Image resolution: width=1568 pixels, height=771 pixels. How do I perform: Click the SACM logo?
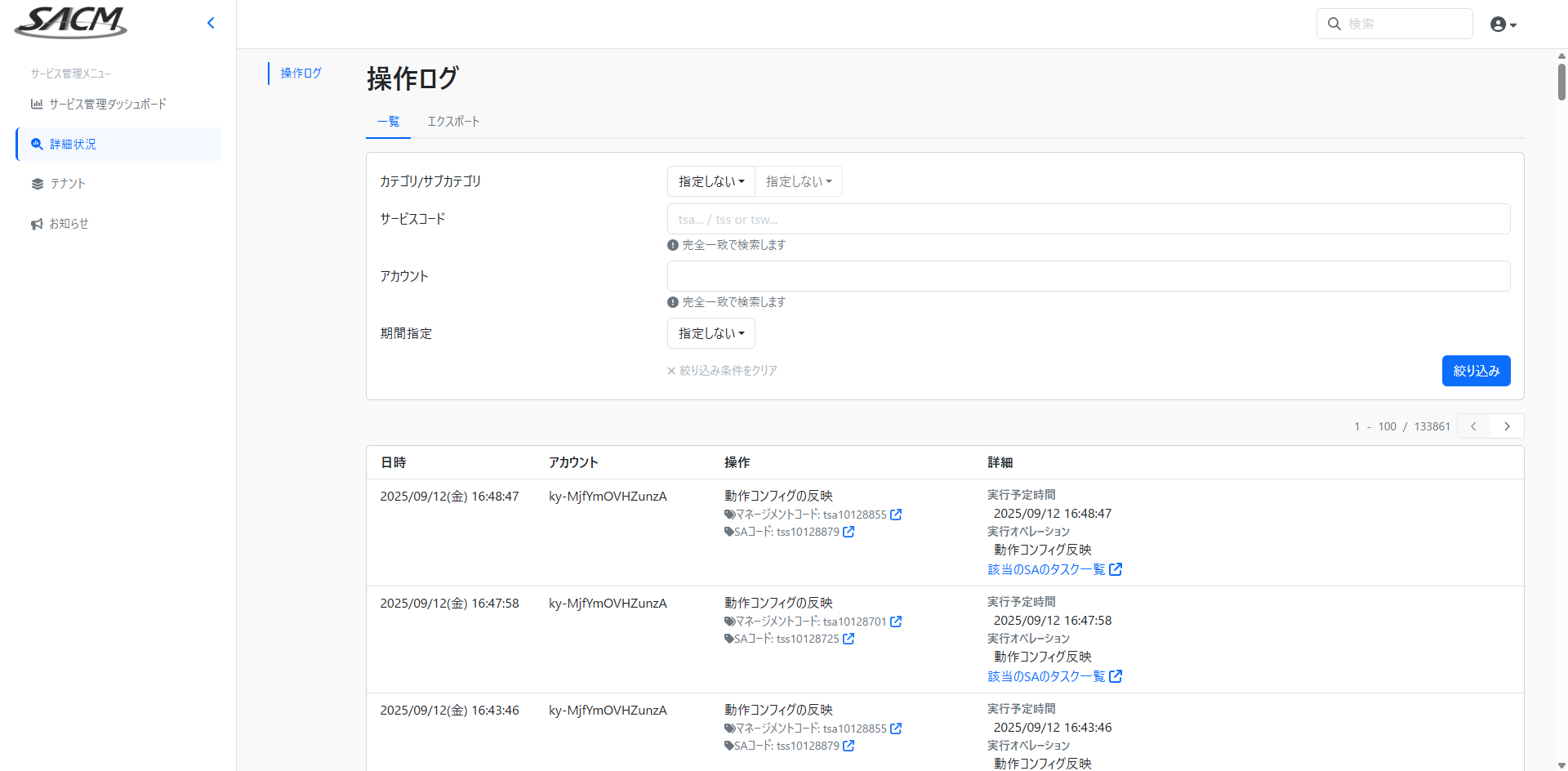pos(71,23)
